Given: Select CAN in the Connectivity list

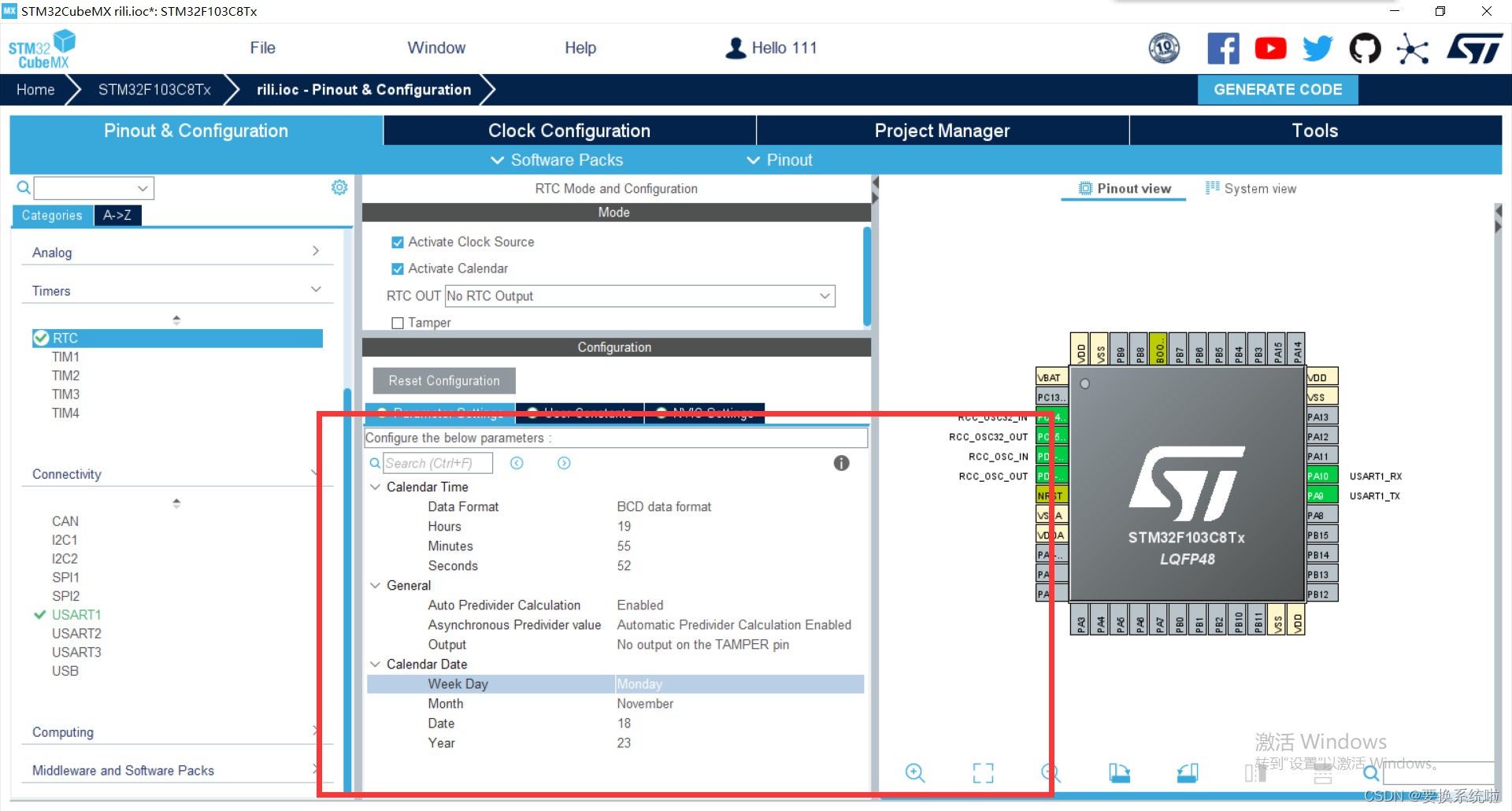Looking at the screenshot, I should (x=65, y=521).
